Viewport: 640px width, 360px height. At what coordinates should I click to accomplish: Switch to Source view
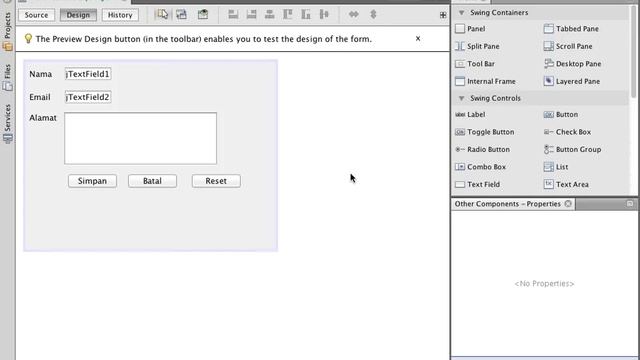coord(36,15)
